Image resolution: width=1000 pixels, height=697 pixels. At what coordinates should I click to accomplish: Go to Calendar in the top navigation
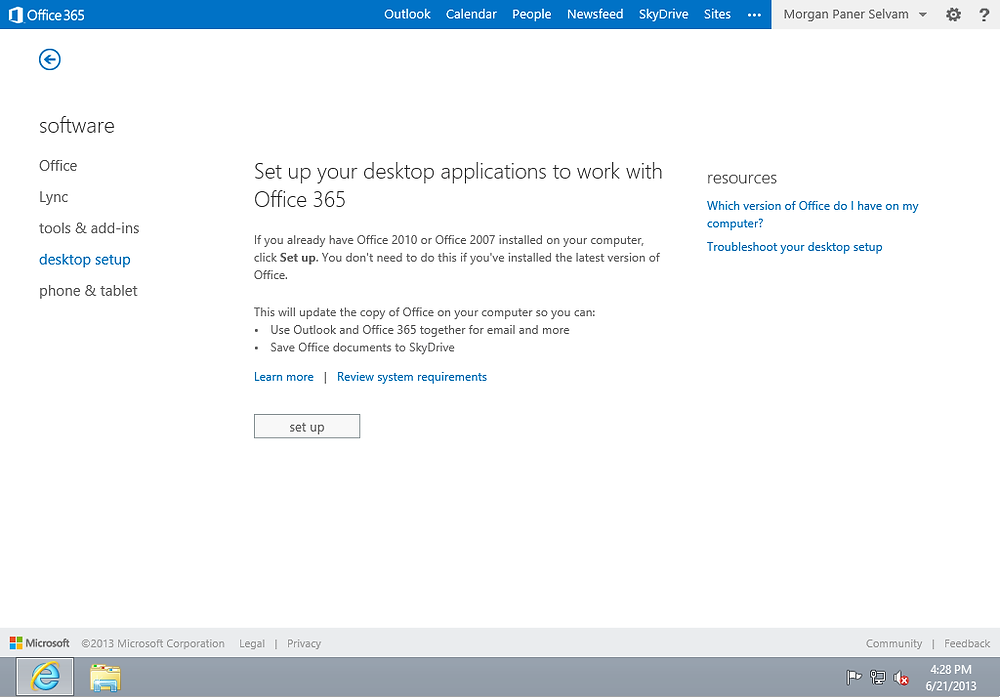pyautogui.click(x=471, y=14)
